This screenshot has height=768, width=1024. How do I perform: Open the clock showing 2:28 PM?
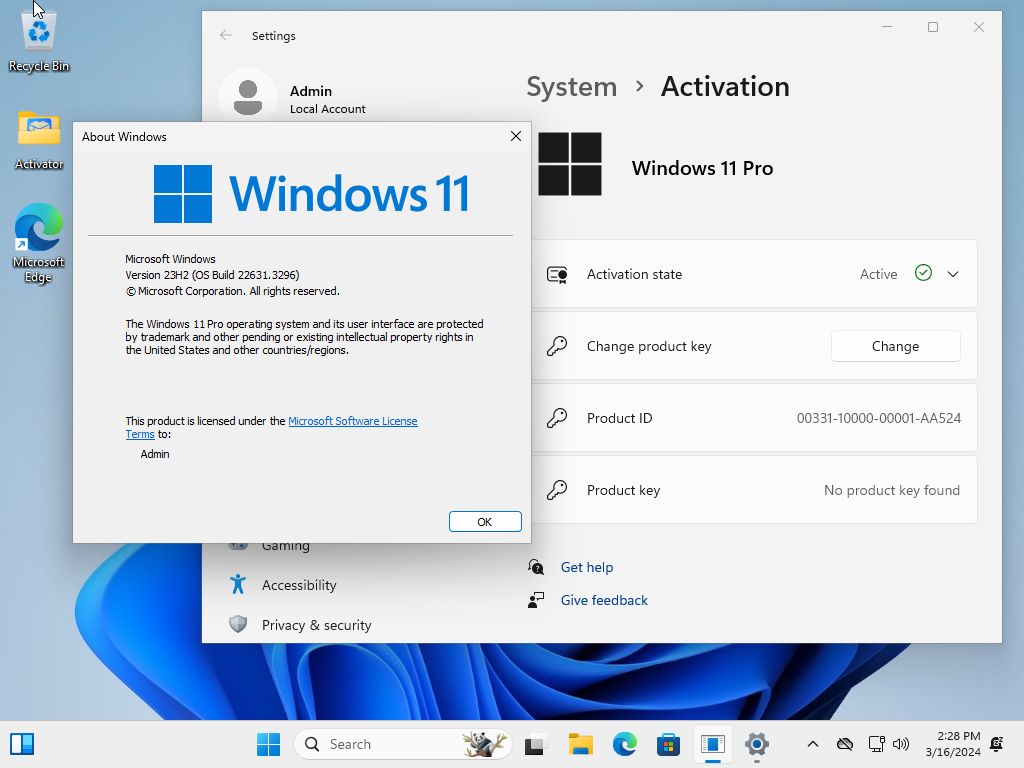pos(953,744)
